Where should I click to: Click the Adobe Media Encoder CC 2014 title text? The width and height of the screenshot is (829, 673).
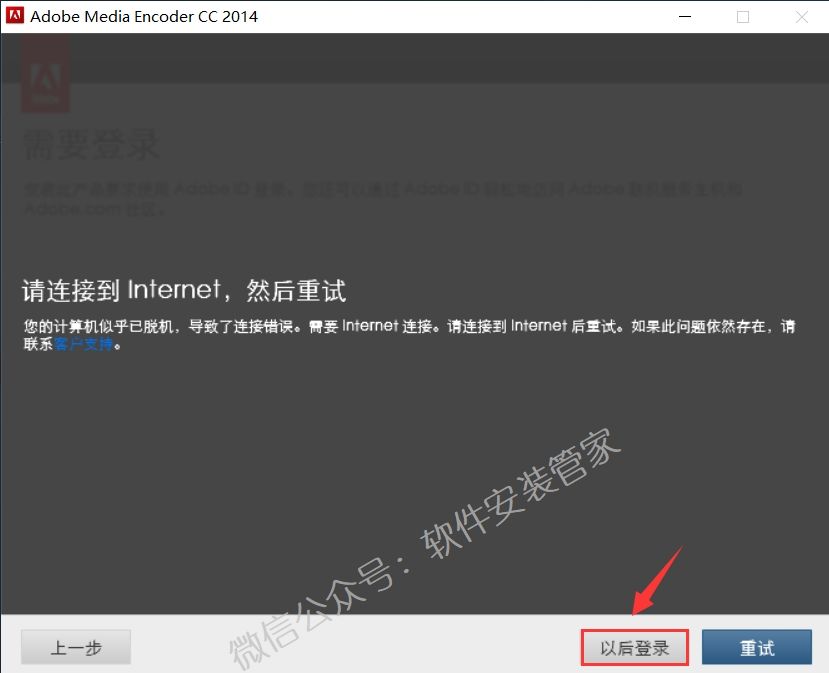144,16
